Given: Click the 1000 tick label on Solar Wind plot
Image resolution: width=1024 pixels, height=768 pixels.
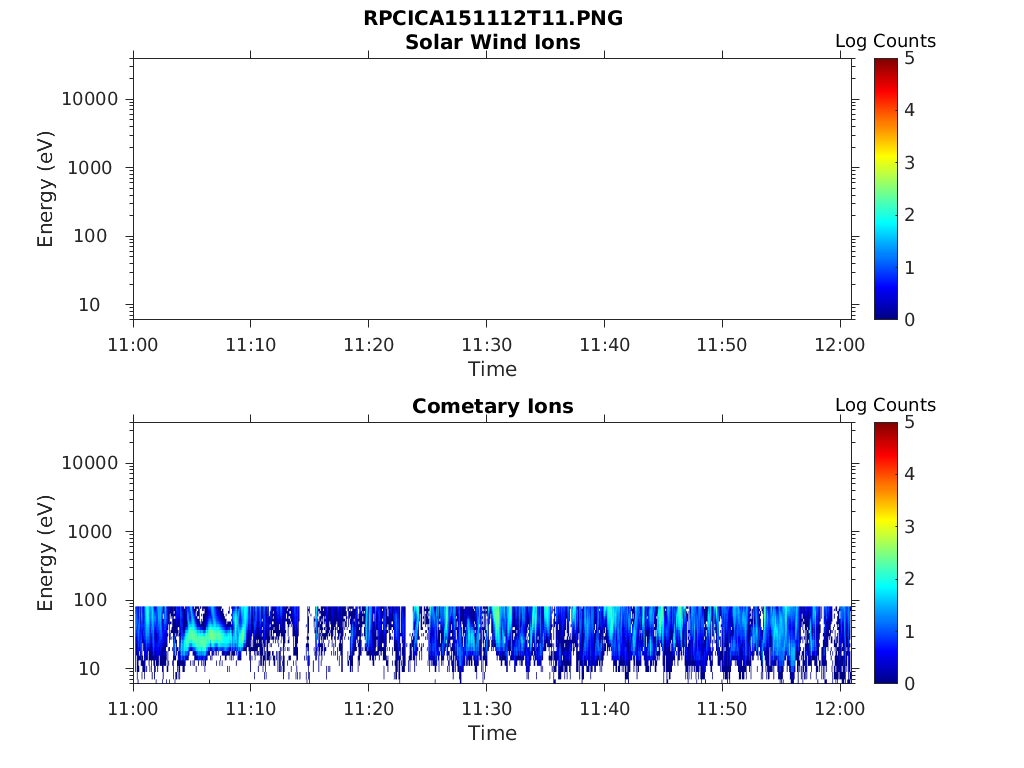Looking at the screenshot, I should pyautogui.click(x=90, y=168).
